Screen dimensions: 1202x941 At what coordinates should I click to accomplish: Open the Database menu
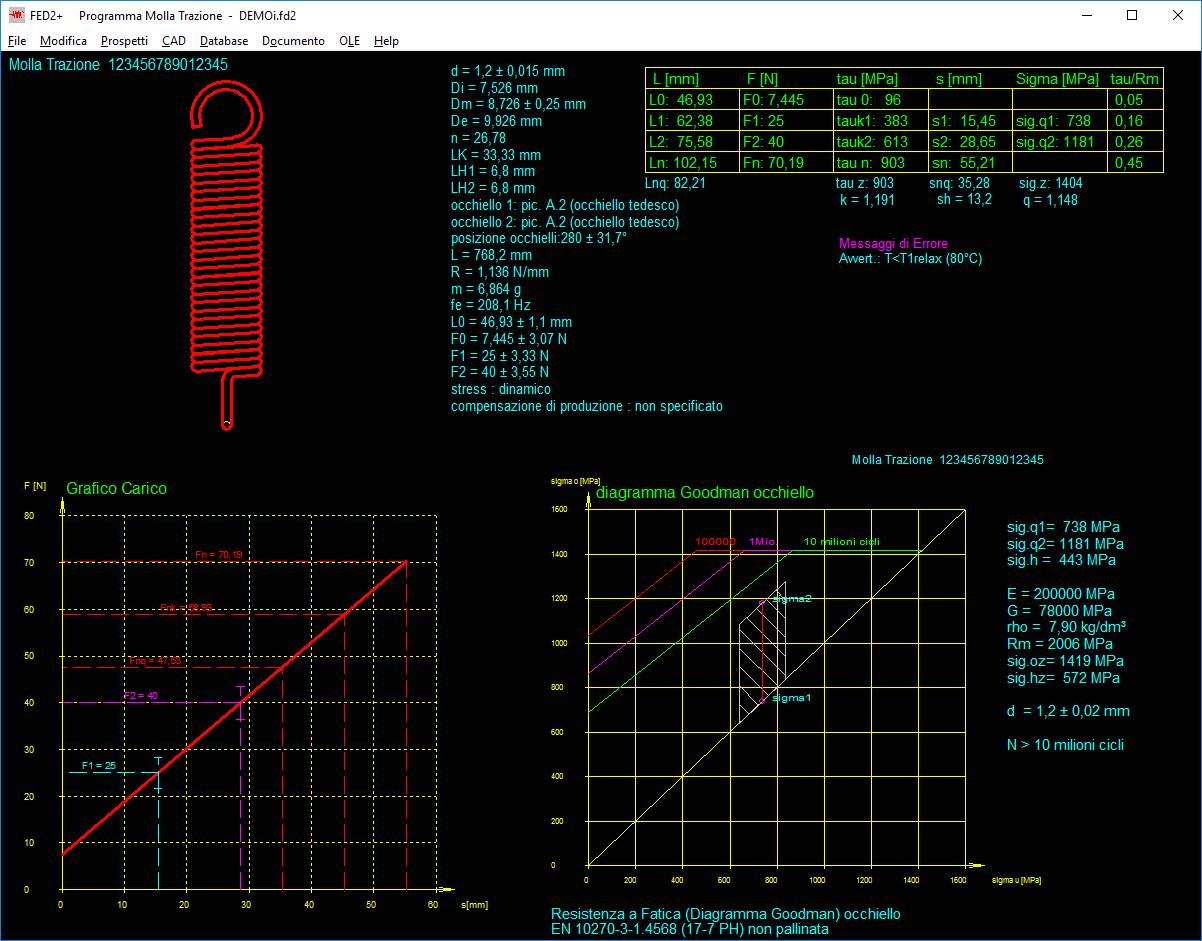click(224, 41)
